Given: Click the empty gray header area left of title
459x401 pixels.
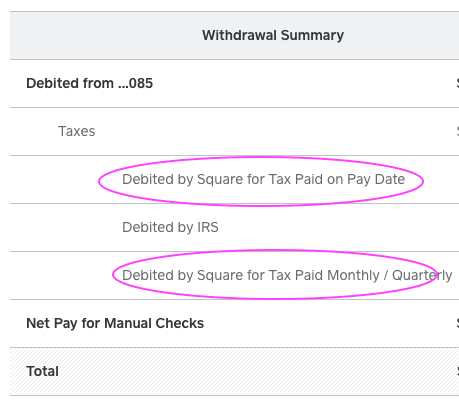Looking at the screenshot, I should [100, 35].
